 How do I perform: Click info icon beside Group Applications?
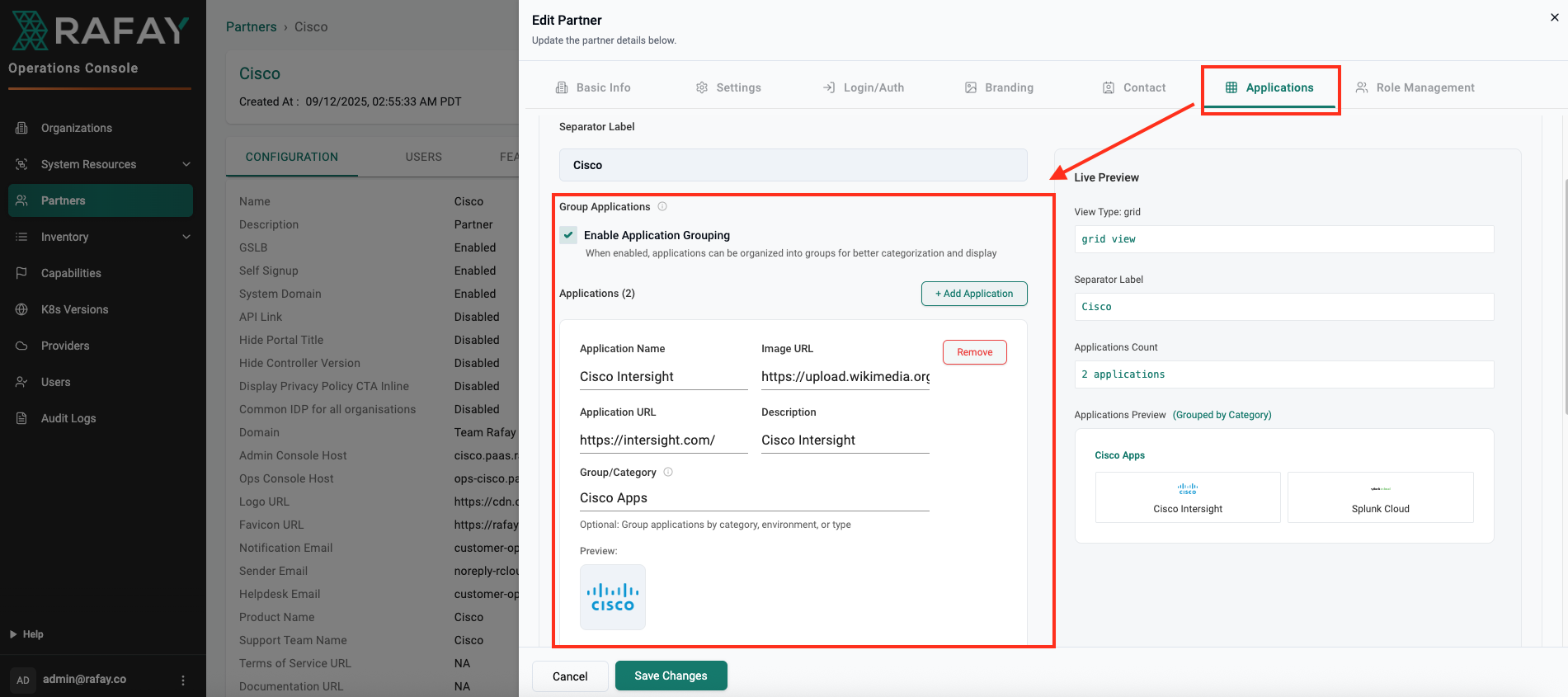[x=662, y=207]
